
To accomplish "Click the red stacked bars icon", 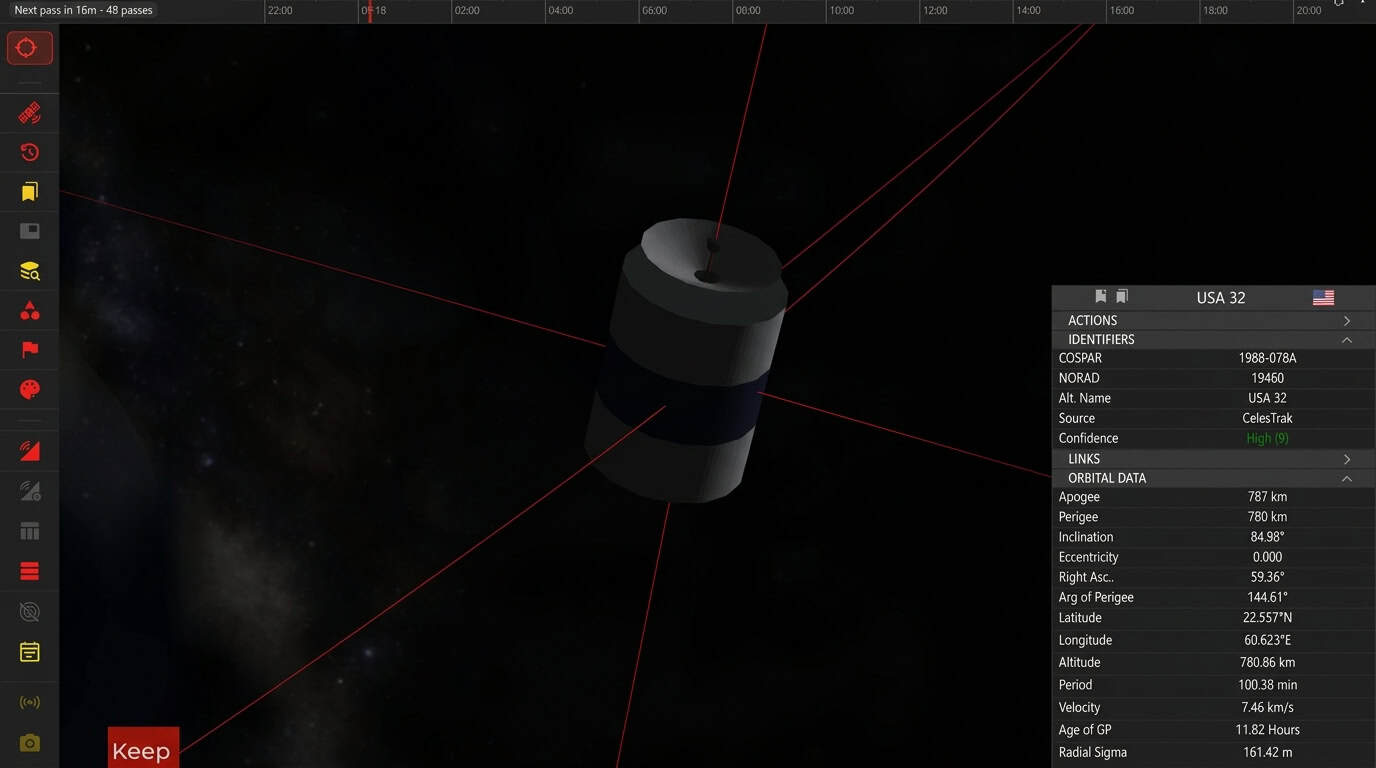I will tap(30, 571).
